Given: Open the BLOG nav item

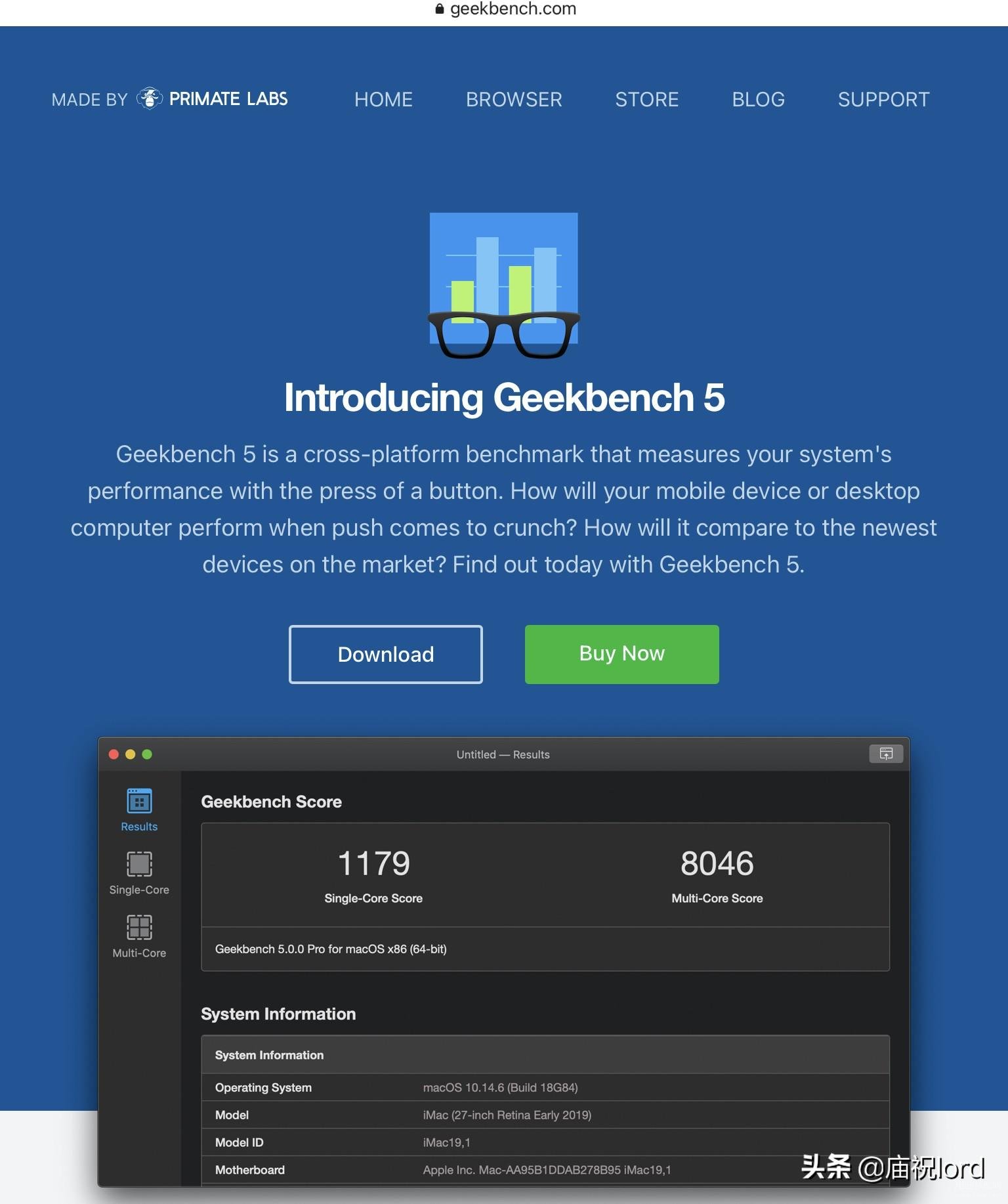Looking at the screenshot, I should (759, 99).
